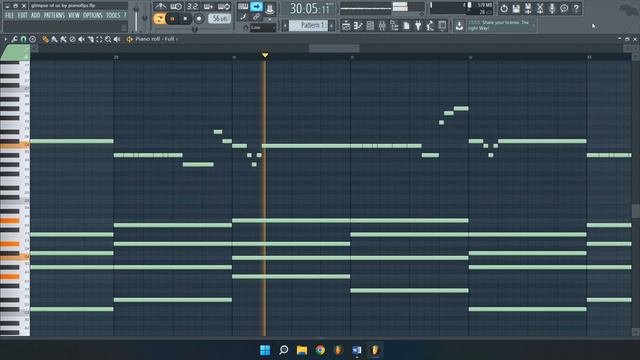This screenshot has height=360, width=640.
Task: Toggle loop recording
Action: tap(224, 7)
